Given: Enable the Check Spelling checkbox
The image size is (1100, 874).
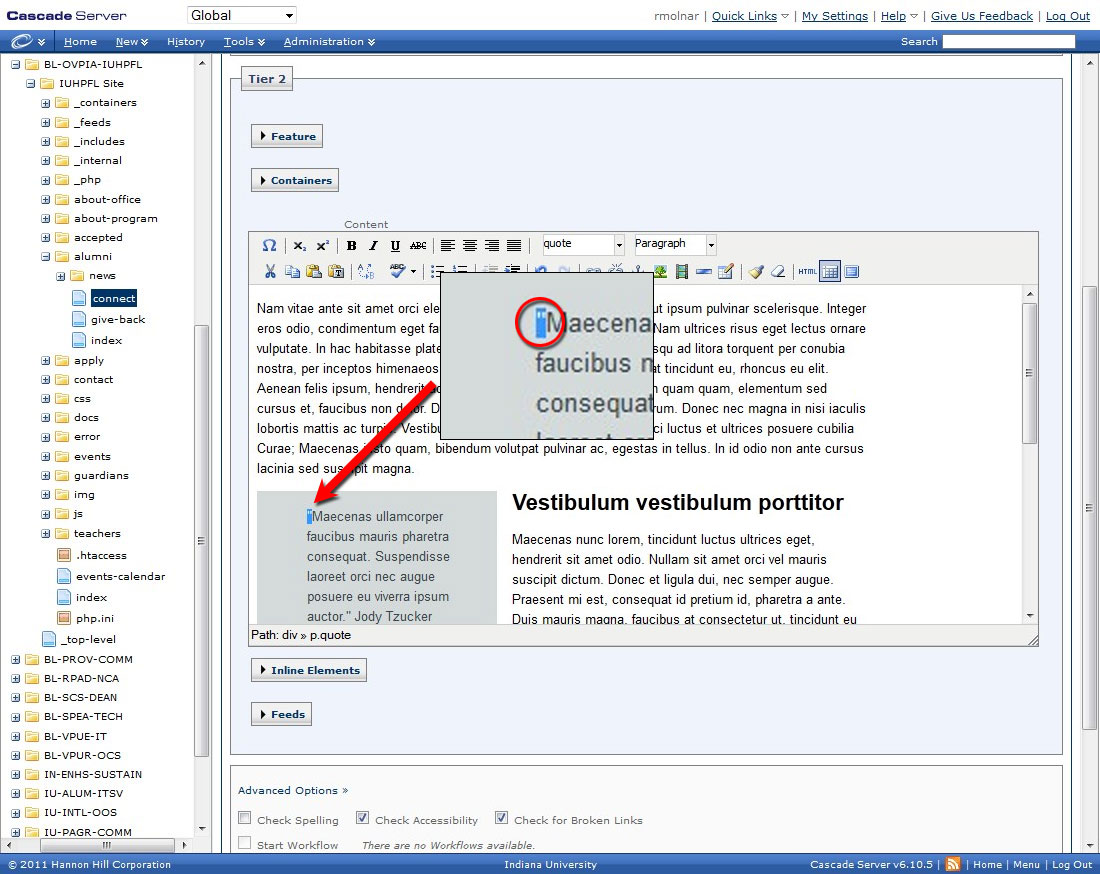Looking at the screenshot, I should 245,818.
